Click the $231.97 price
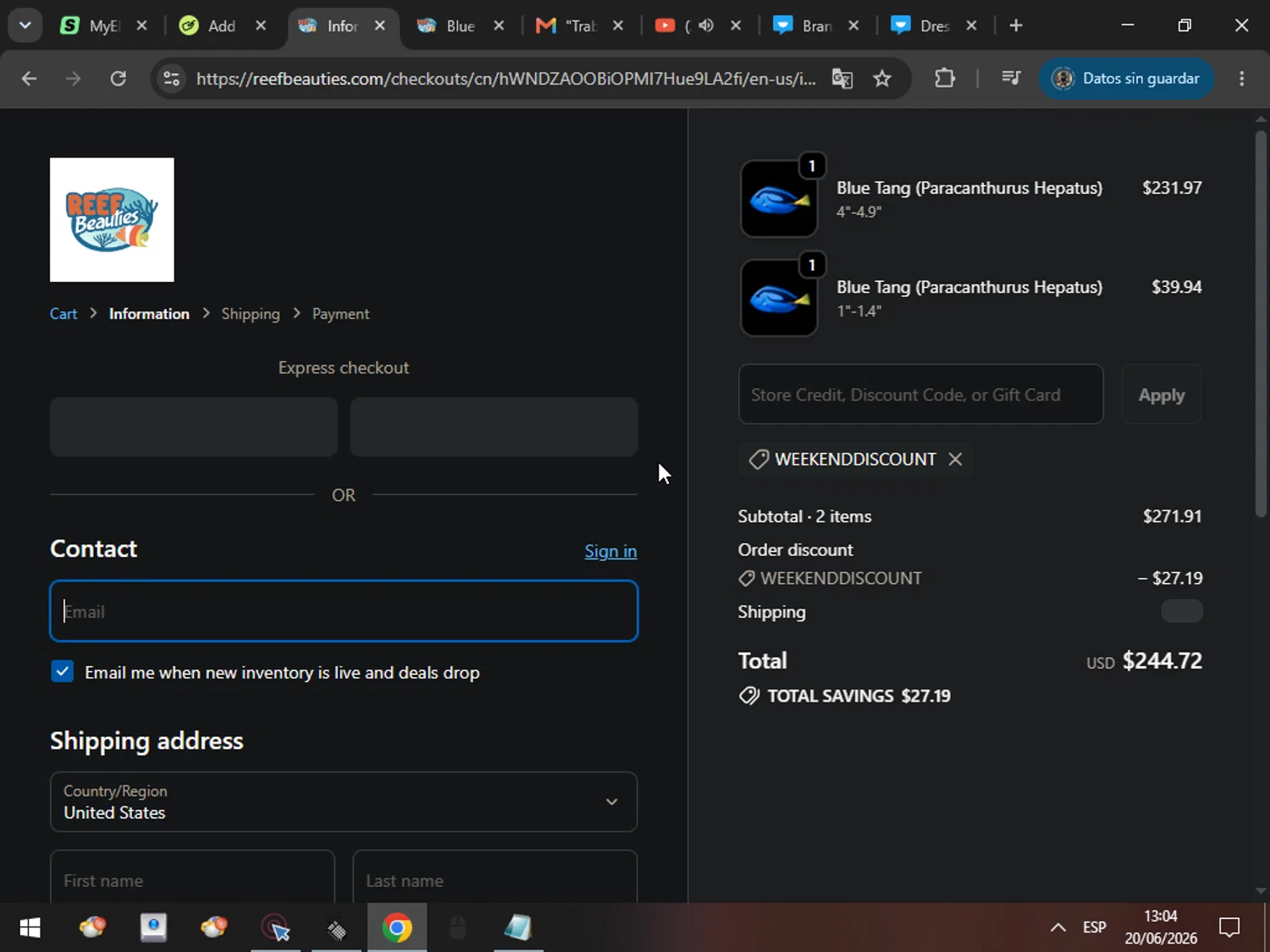This screenshot has width=1270, height=952. [1172, 188]
